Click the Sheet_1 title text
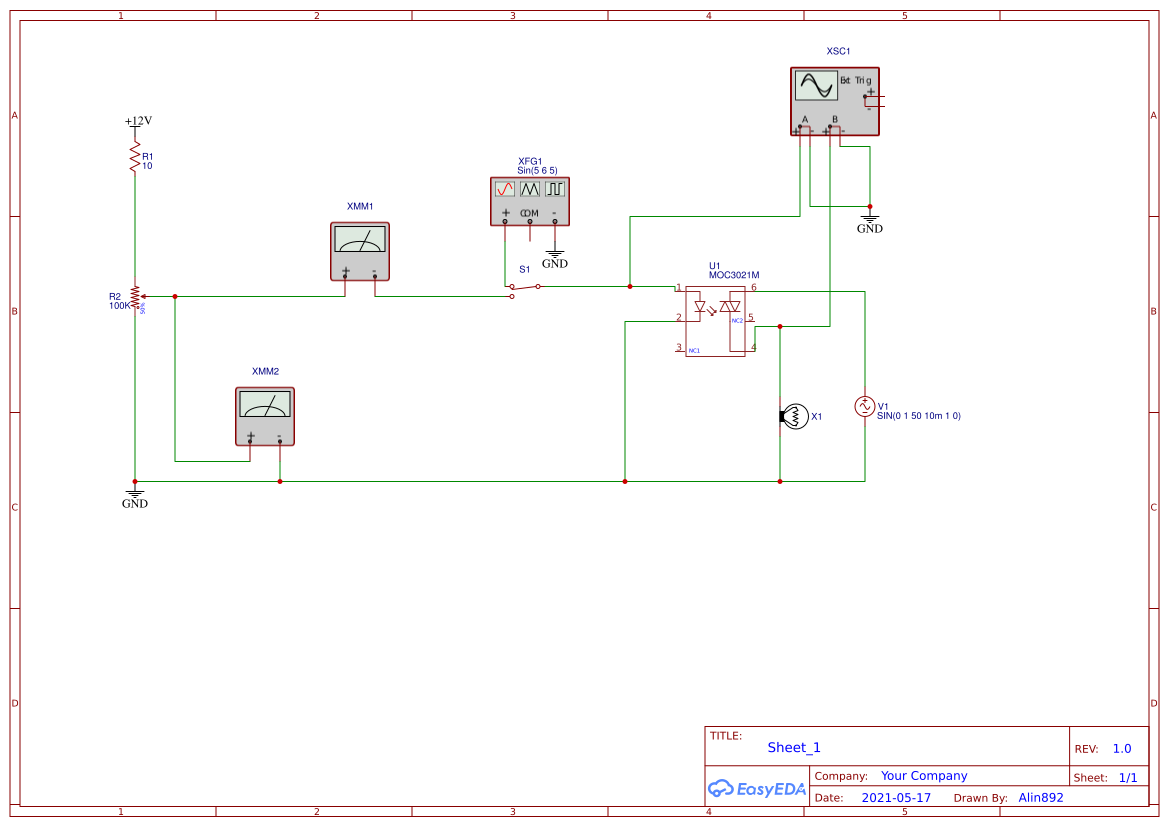The image size is (1169, 827). [793, 747]
